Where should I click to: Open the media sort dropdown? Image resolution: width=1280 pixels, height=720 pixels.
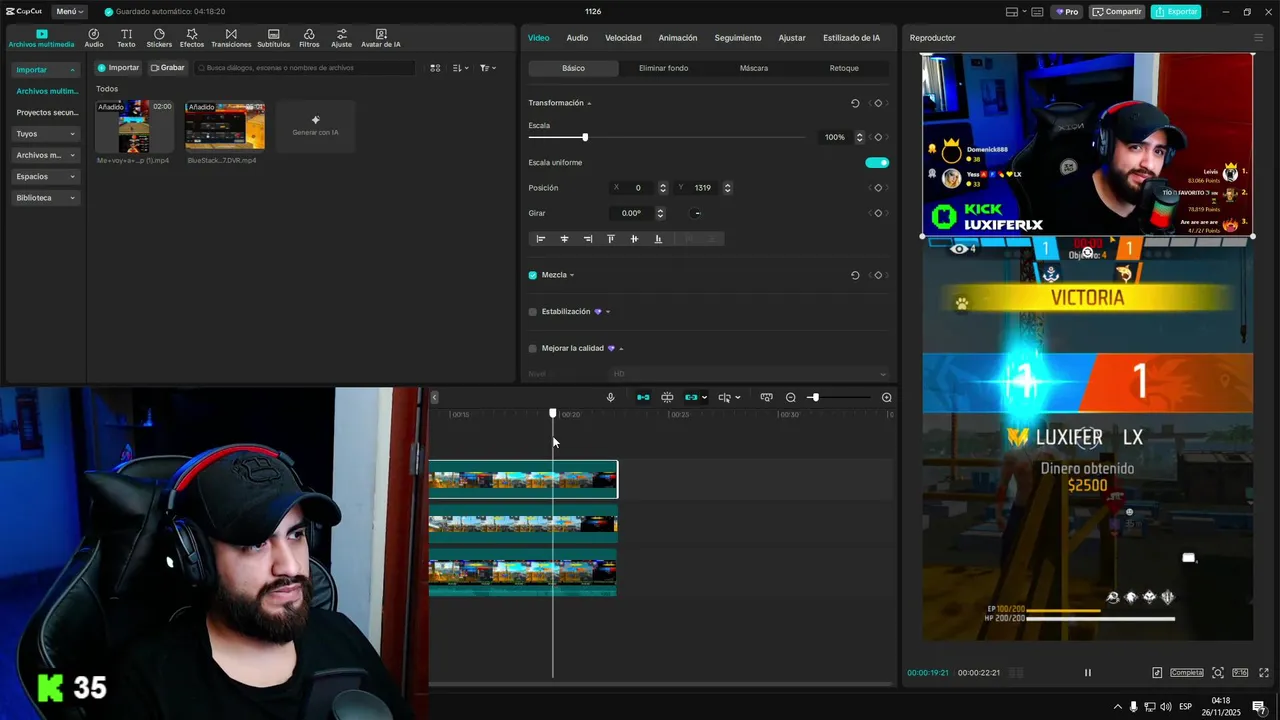click(460, 68)
